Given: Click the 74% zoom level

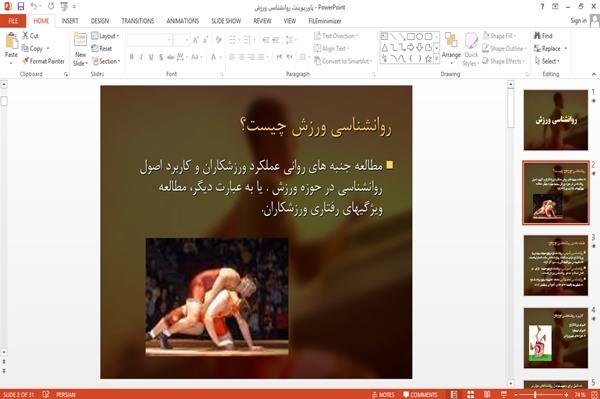Looking at the screenshot, I should pos(580,394).
